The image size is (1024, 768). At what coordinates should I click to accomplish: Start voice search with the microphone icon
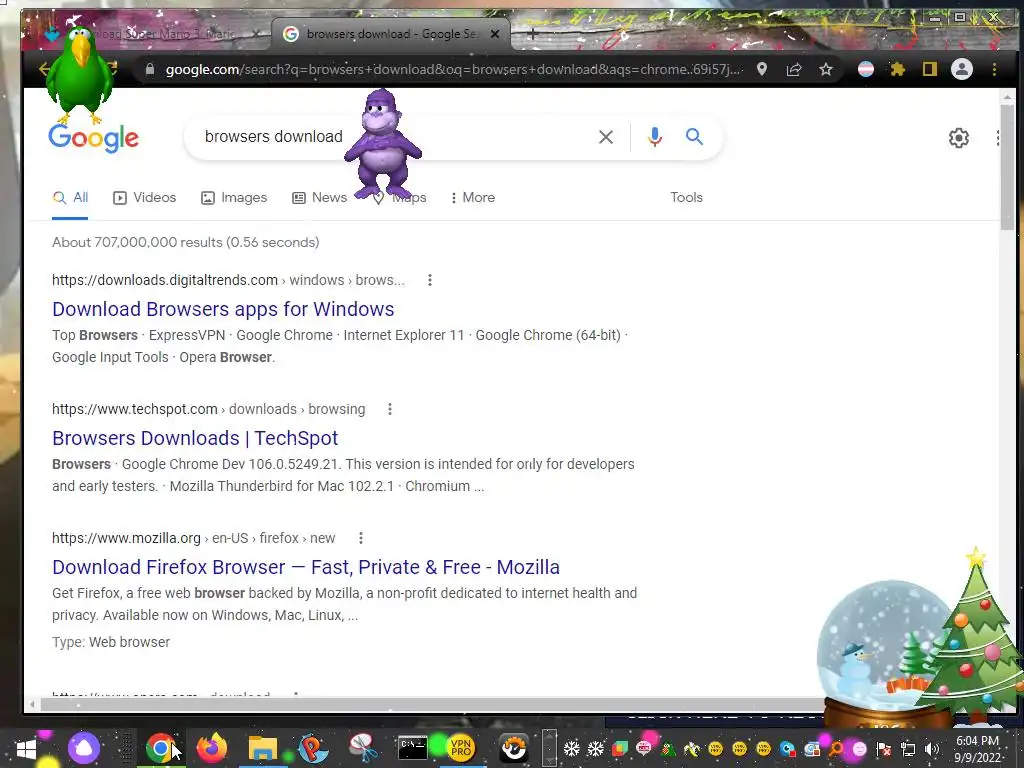654,136
